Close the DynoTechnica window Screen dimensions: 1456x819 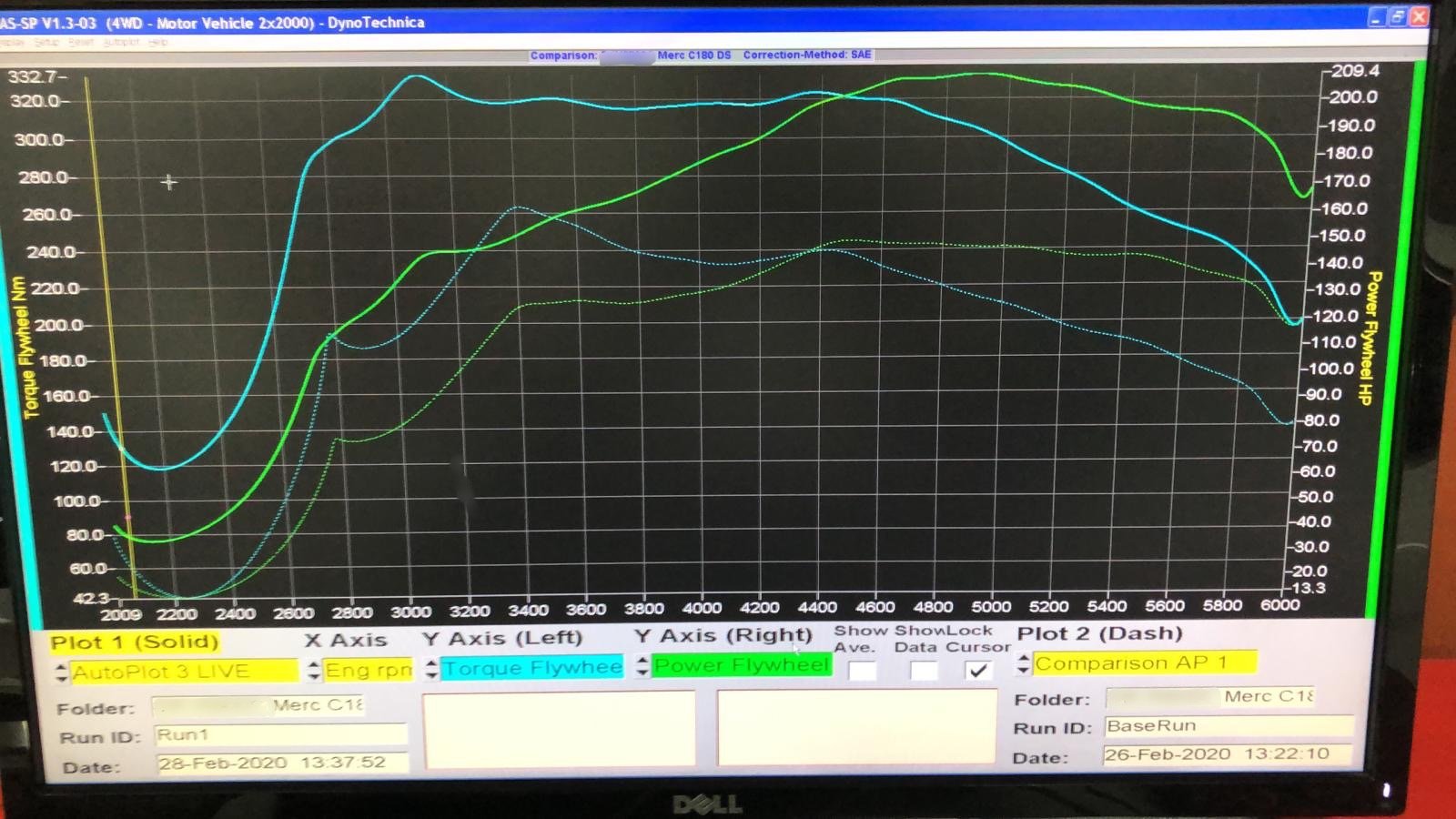(1418, 16)
